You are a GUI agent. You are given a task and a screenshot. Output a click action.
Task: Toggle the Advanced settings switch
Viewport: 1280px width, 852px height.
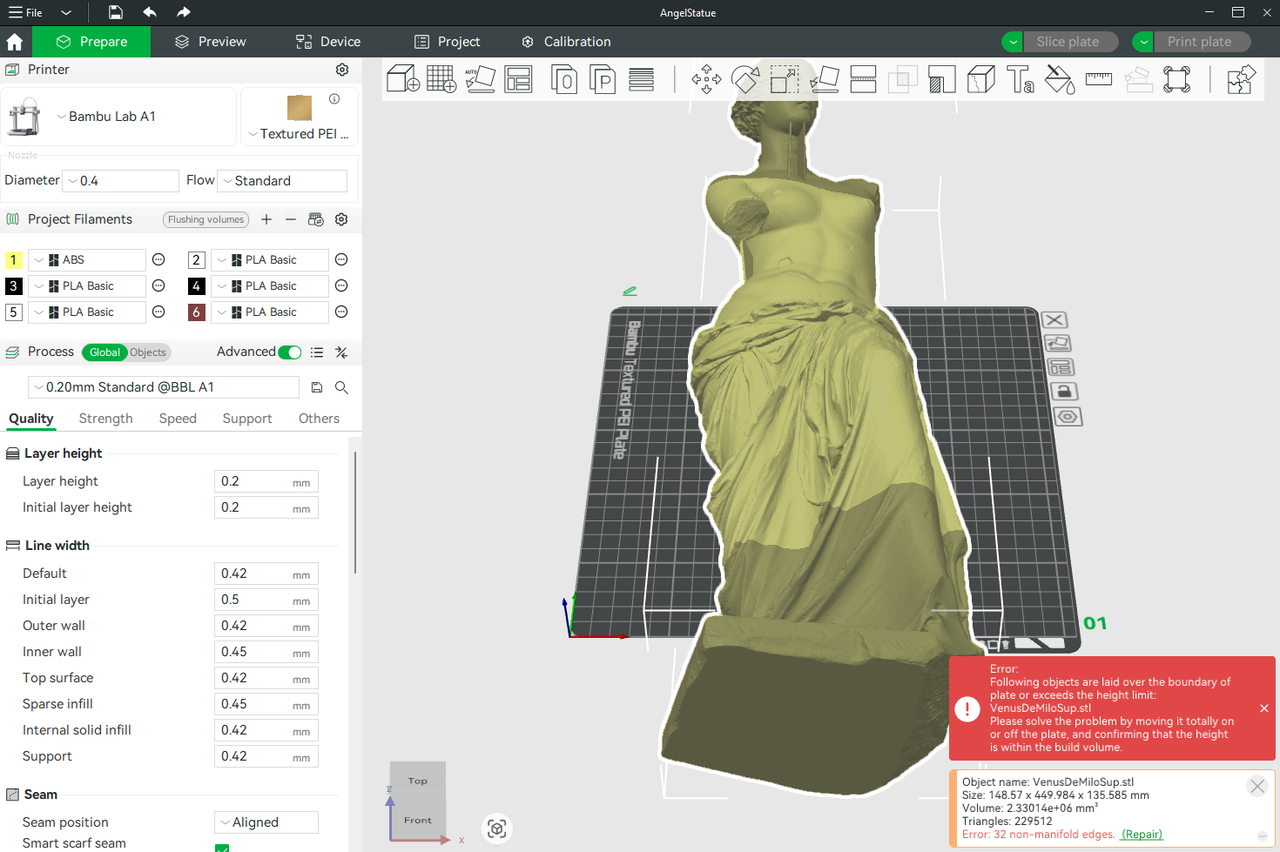pyautogui.click(x=290, y=352)
